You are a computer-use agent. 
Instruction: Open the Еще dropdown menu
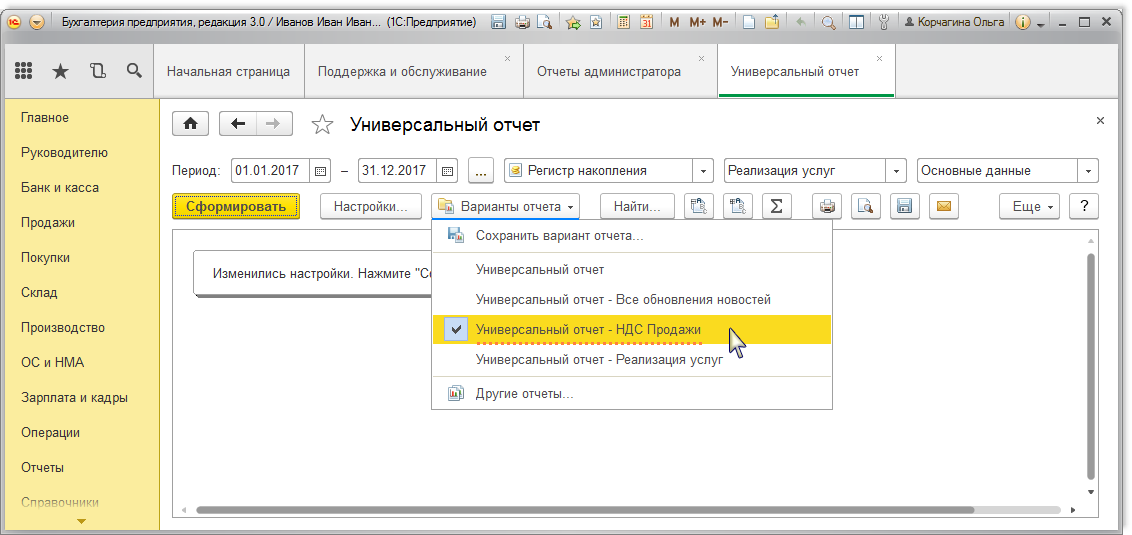[1029, 206]
